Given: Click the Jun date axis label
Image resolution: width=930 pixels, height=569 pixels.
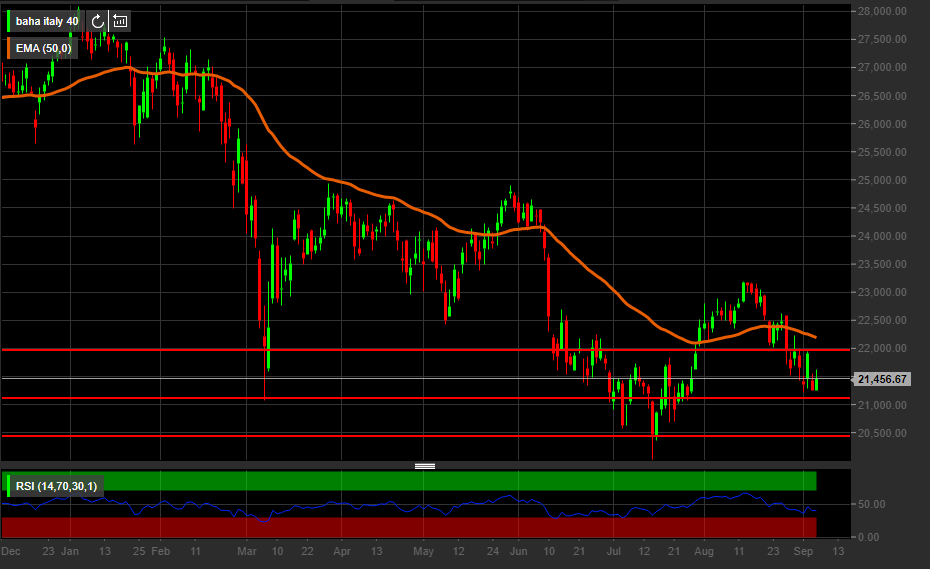Looking at the screenshot, I should coord(518,551).
